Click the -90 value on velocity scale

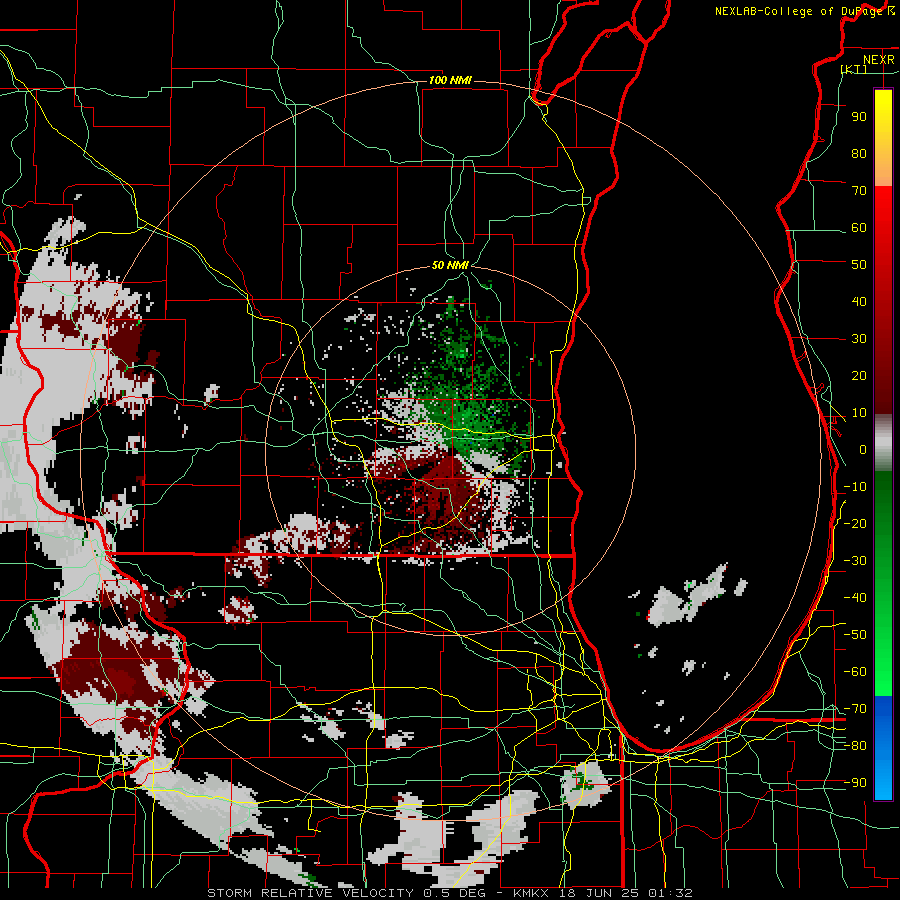(x=855, y=783)
